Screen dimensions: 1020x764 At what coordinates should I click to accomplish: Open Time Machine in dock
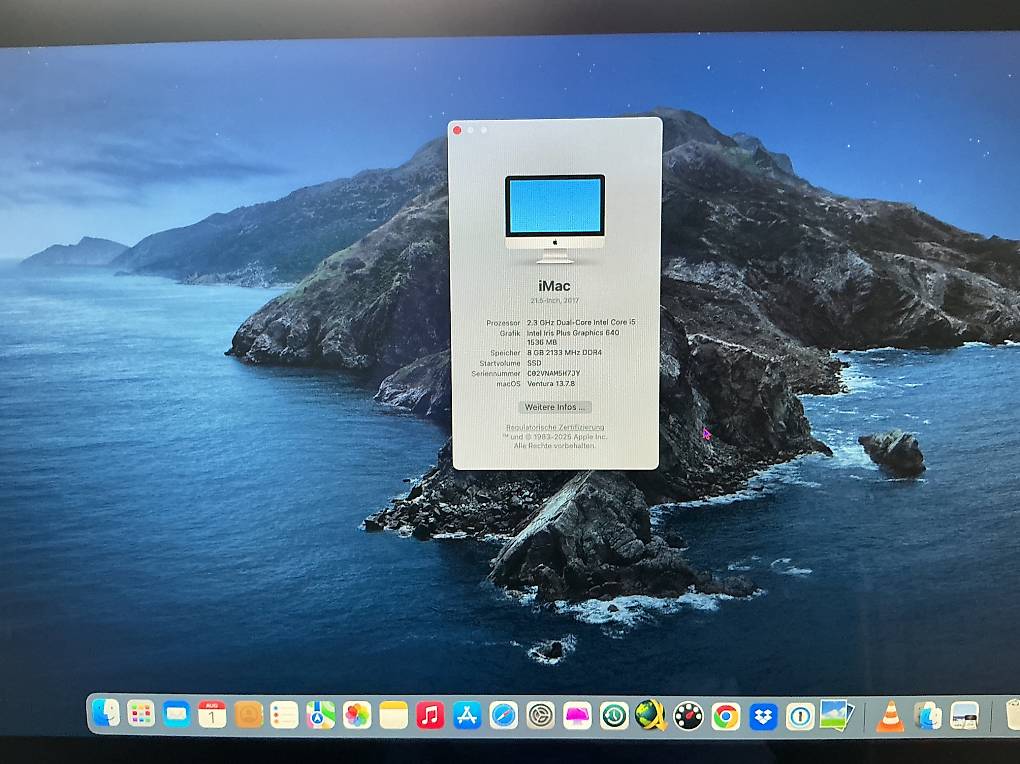point(614,716)
